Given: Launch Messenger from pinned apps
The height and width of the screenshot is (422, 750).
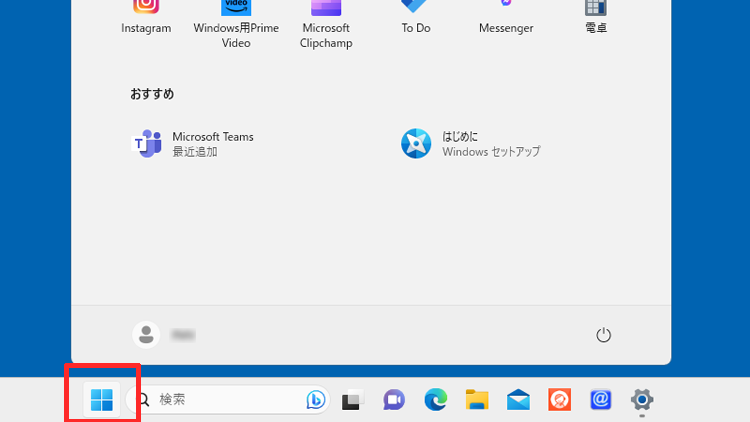Looking at the screenshot, I should coord(506,17).
